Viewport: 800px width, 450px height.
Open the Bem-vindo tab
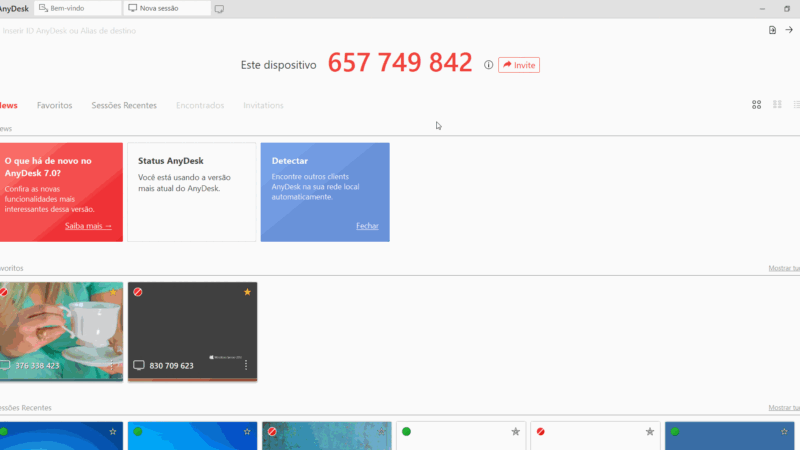(x=78, y=8)
